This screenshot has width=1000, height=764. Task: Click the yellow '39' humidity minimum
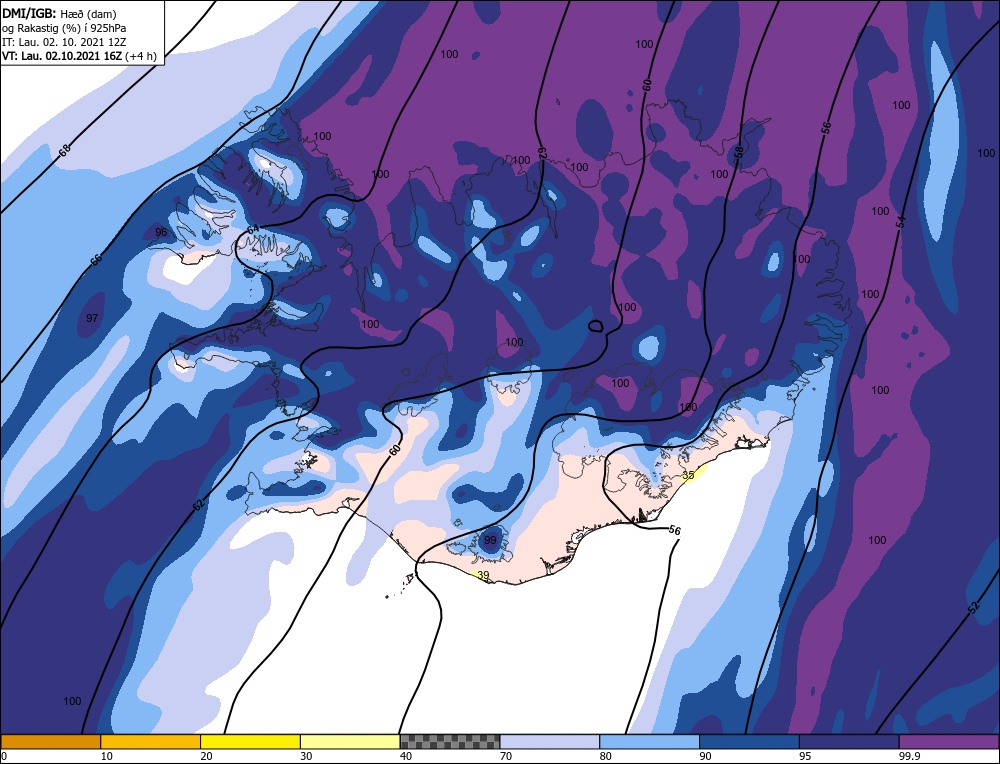click(x=483, y=575)
